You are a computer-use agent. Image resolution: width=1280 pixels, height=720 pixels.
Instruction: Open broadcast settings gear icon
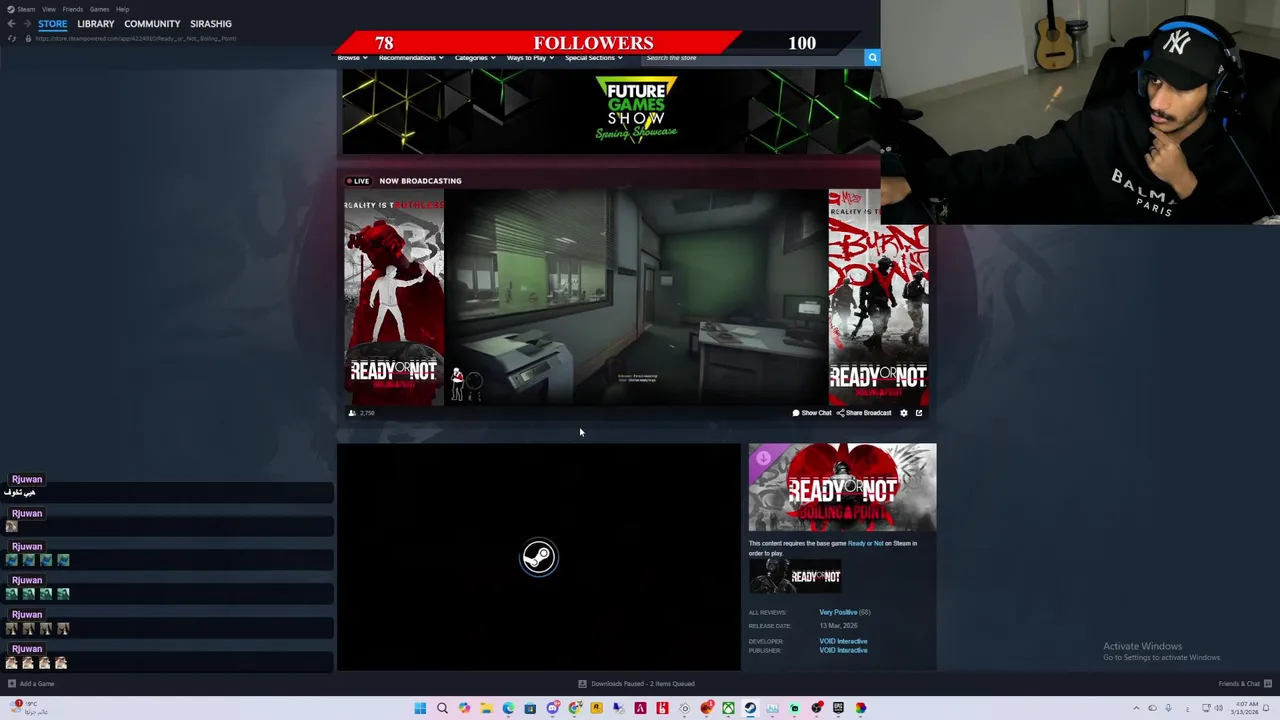[x=904, y=413]
